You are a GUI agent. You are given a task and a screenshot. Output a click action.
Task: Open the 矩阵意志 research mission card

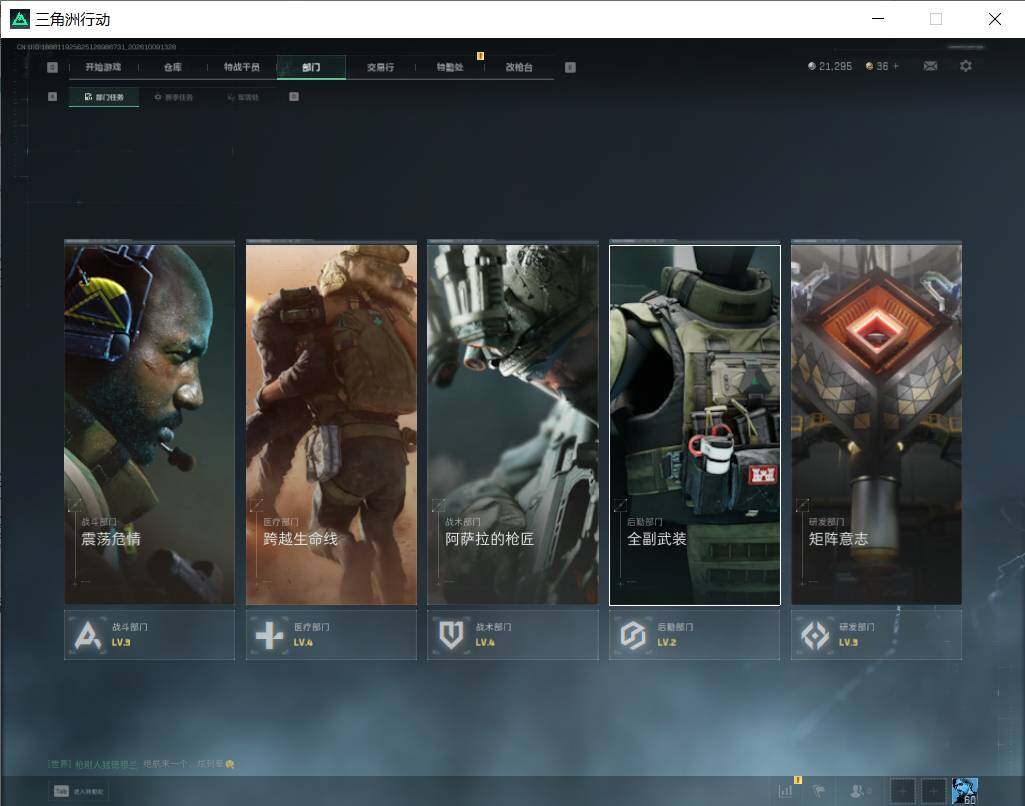[877, 424]
